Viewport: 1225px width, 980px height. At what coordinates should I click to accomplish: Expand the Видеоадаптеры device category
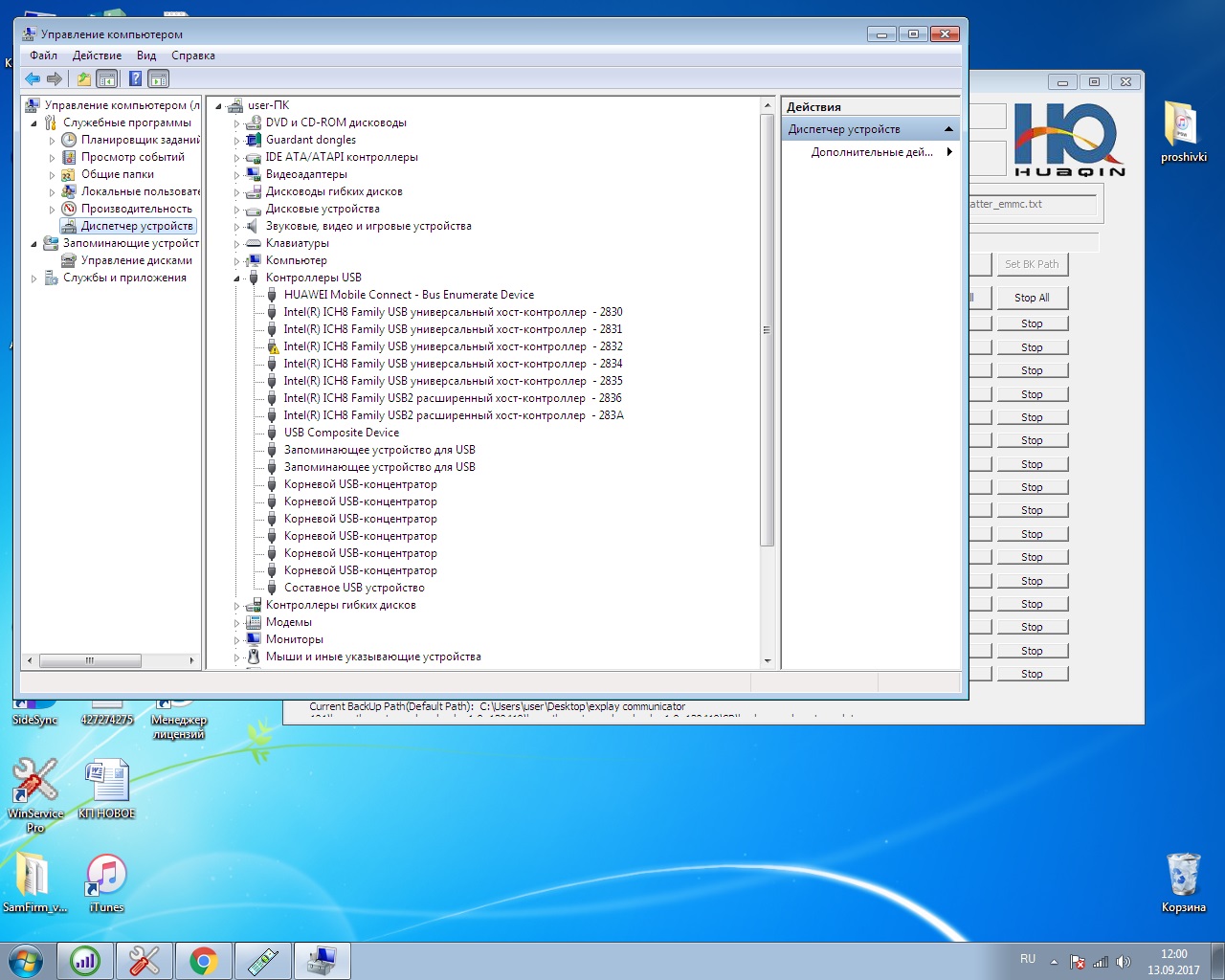(236, 175)
